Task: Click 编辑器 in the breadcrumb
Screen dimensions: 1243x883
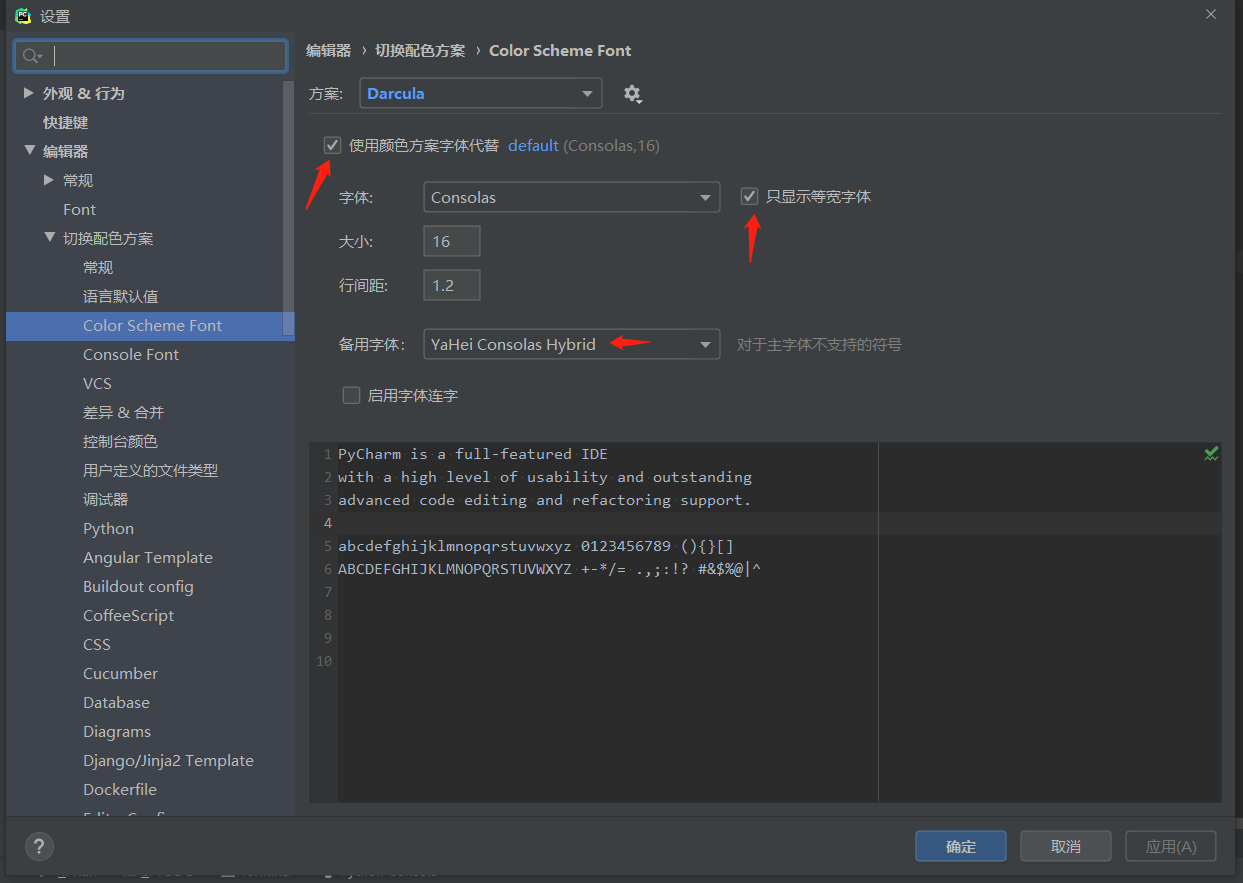Action: pyautogui.click(x=328, y=50)
